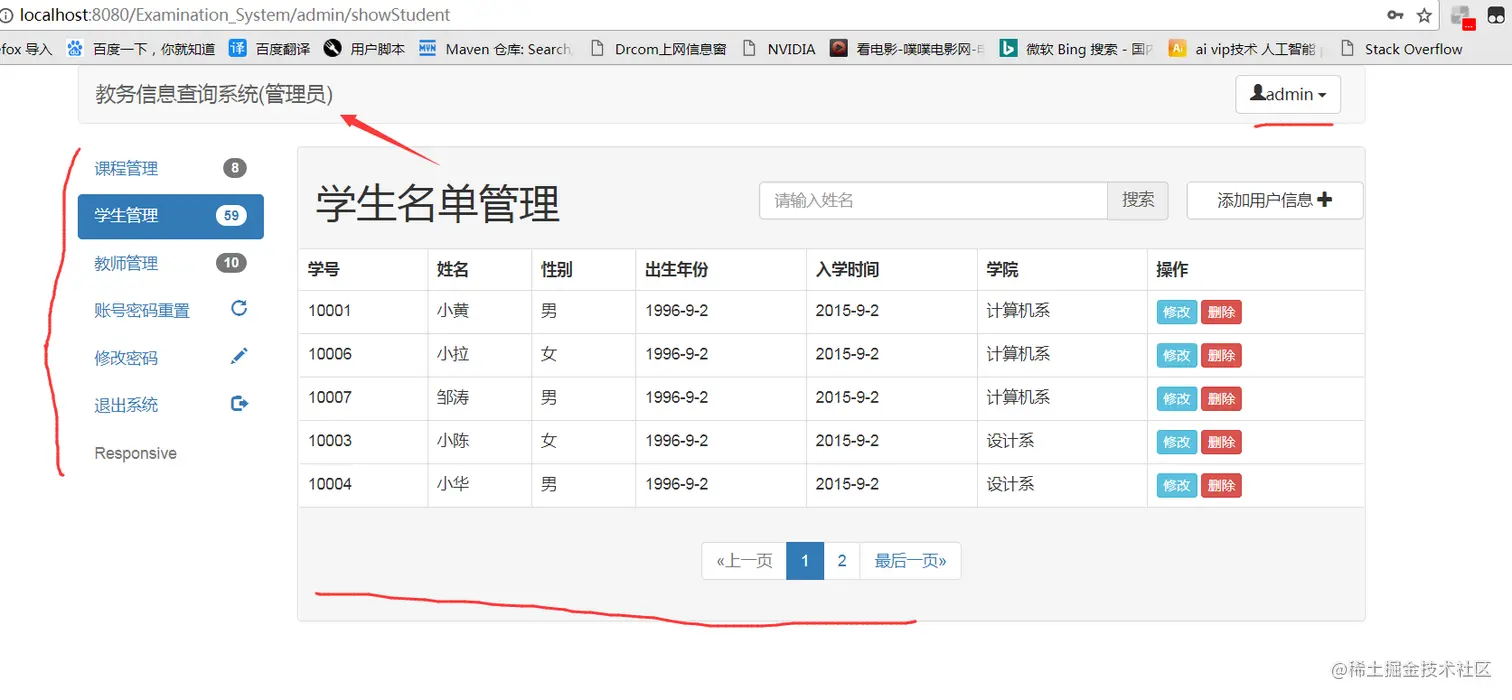The image size is (1512, 700).
Task: Choose 退出系统 in the sidebar
Action: click(x=171, y=405)
